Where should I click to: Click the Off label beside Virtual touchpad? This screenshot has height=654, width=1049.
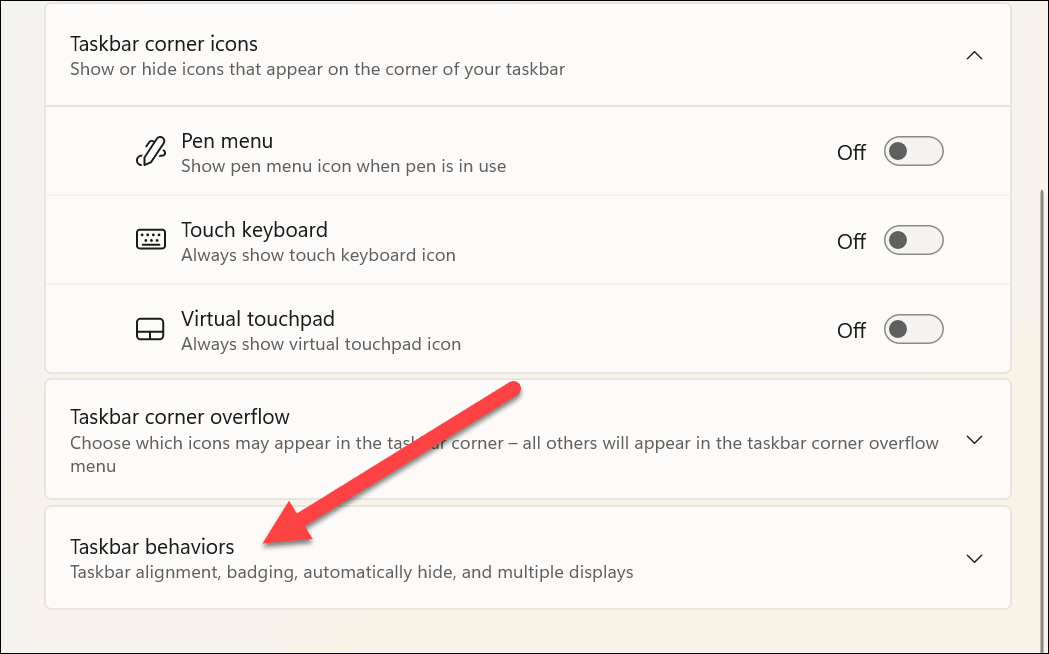[850, 330]
